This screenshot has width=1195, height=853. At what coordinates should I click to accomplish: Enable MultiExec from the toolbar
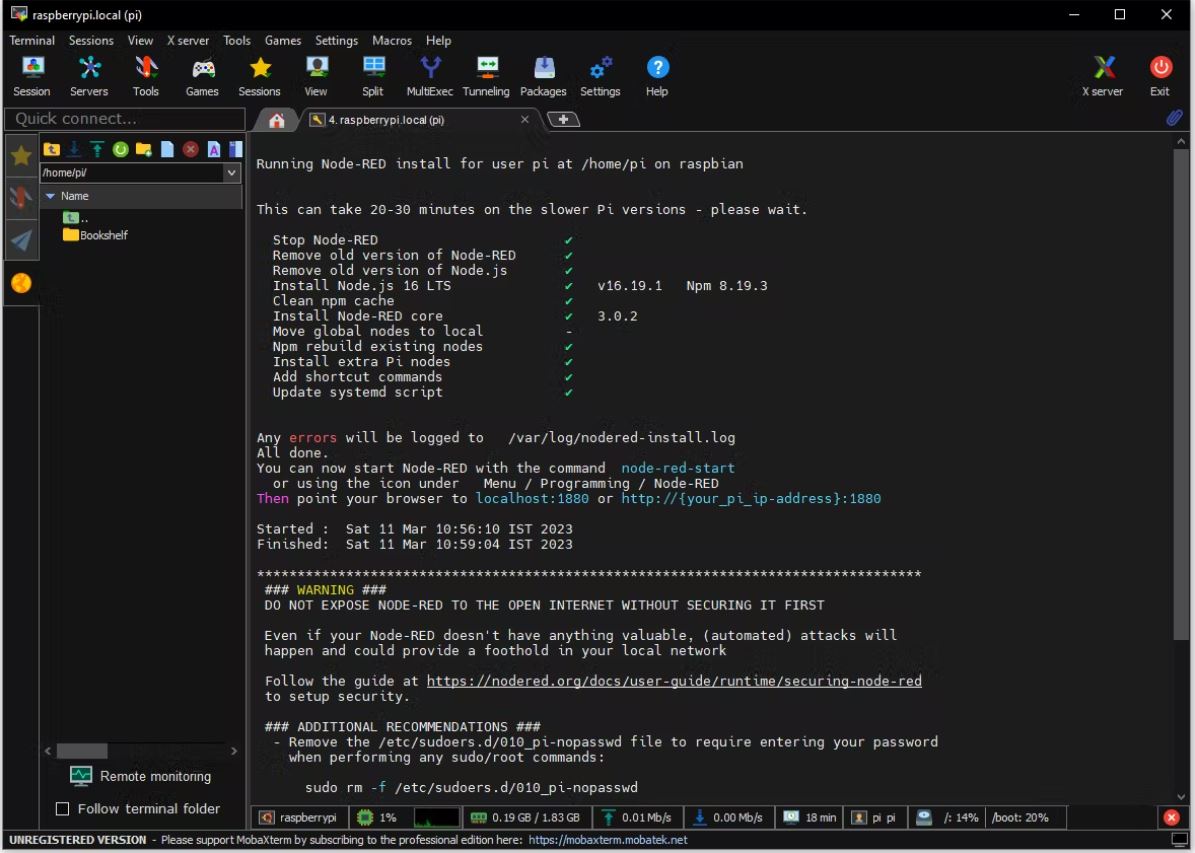[x=430, y=76]
